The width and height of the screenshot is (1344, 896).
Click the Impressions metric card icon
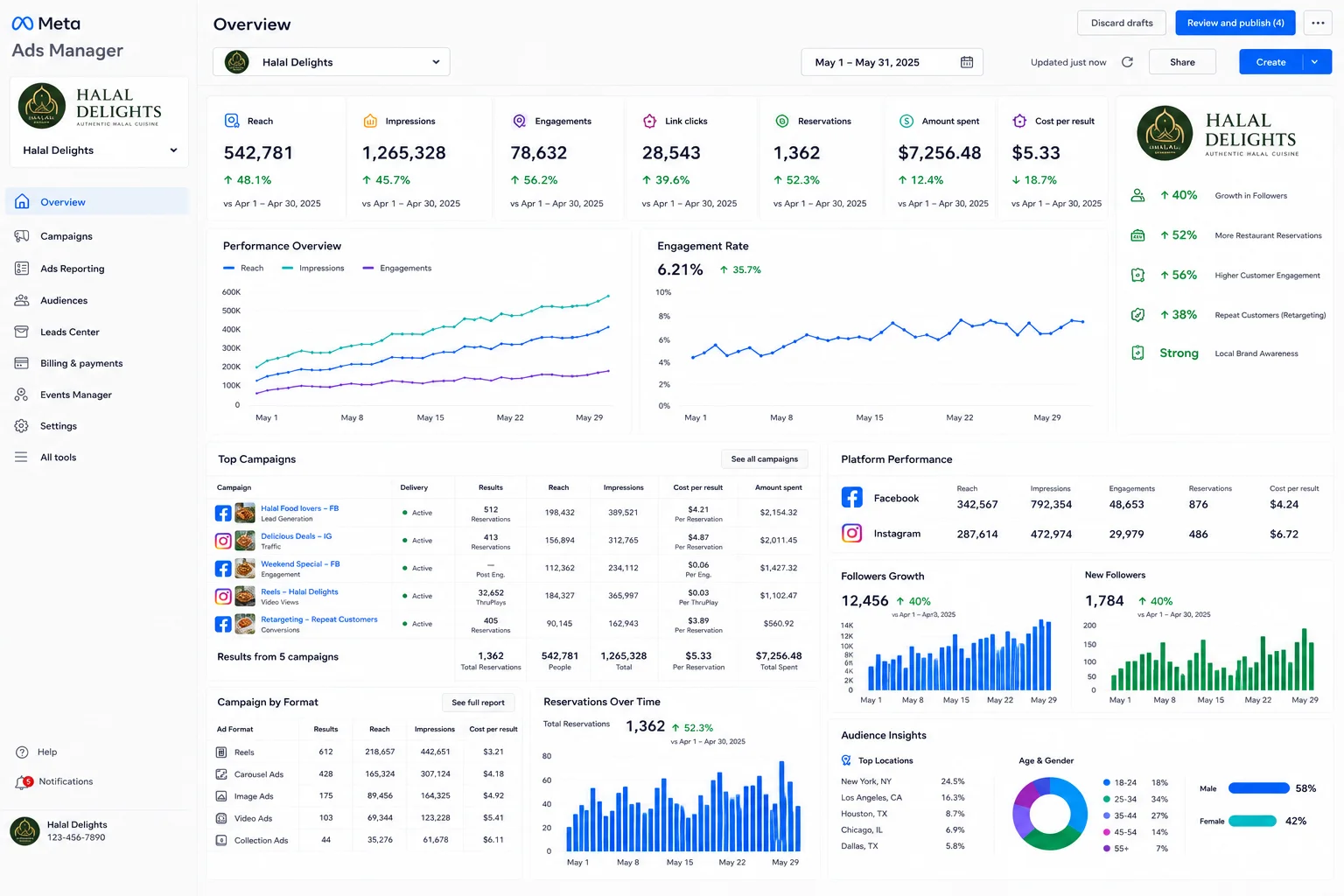point(370,121)
